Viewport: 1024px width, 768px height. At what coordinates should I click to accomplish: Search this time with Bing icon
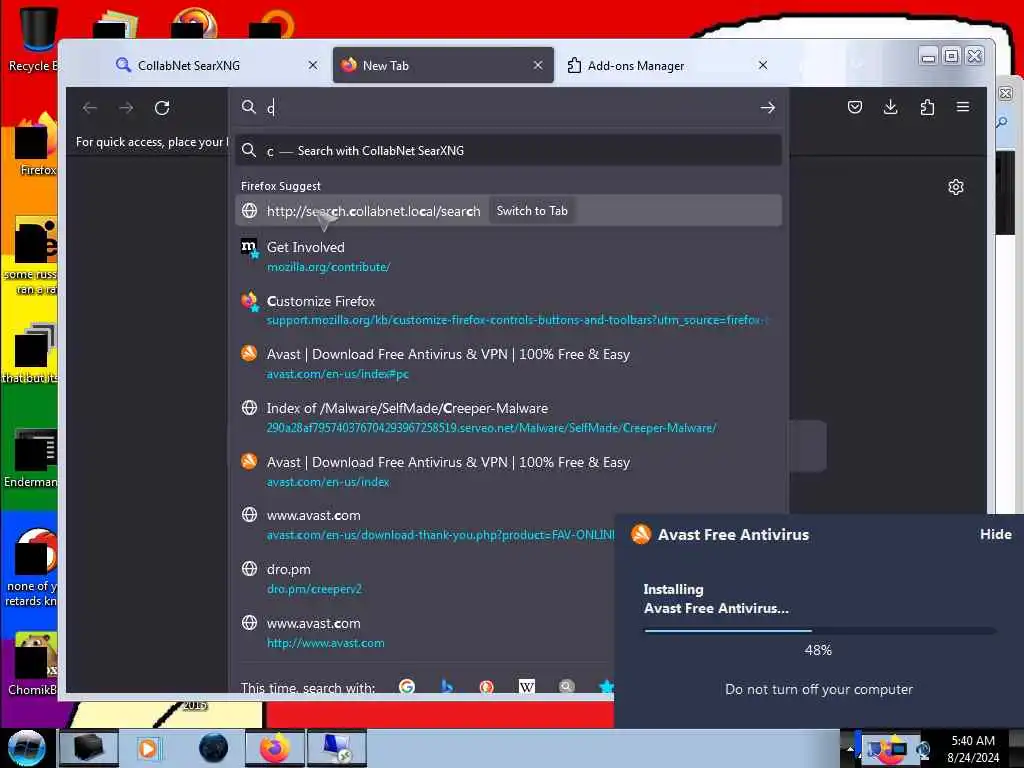(447, 687)
